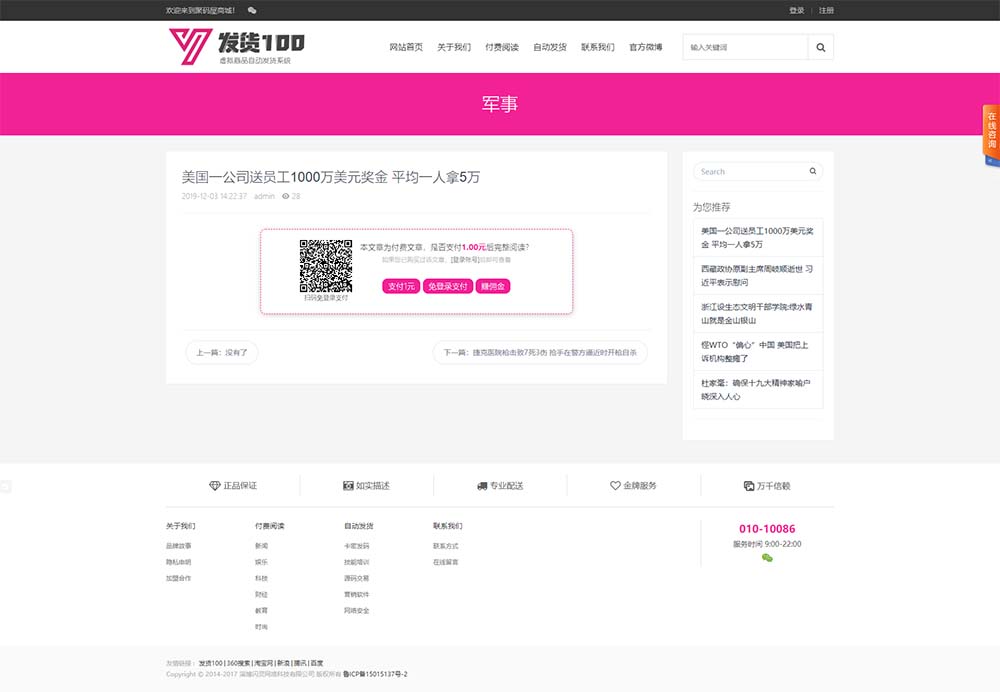Click friendly link 淘宝网 in footer
This screenshot has width=1000, height=692.
coord(263,663)
